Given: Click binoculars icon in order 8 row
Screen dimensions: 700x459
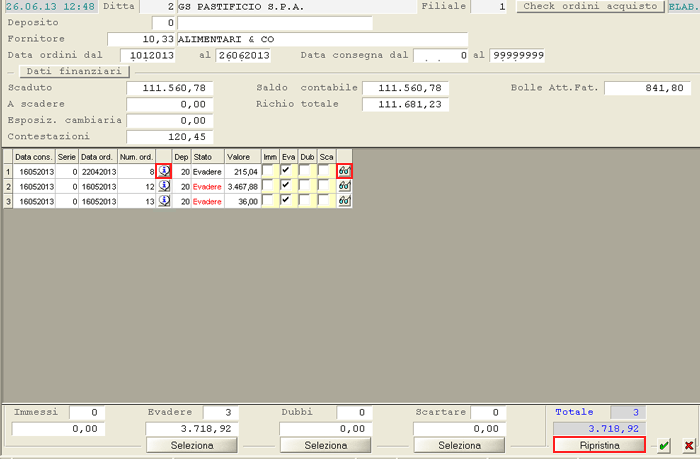Looking at the screenshot, I should click(x=344, y=171).
